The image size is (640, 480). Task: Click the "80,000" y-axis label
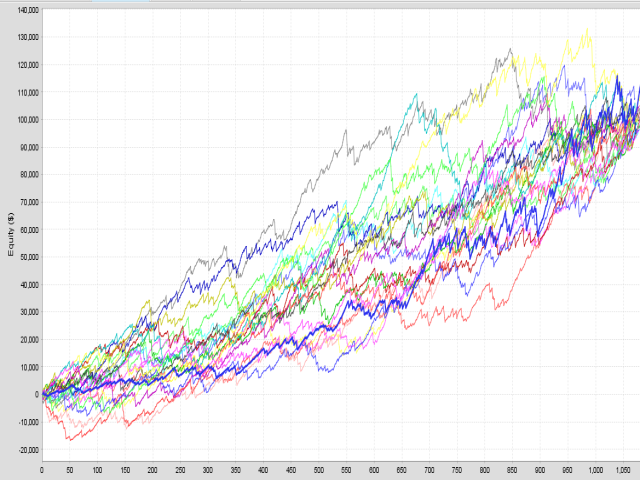29,175
